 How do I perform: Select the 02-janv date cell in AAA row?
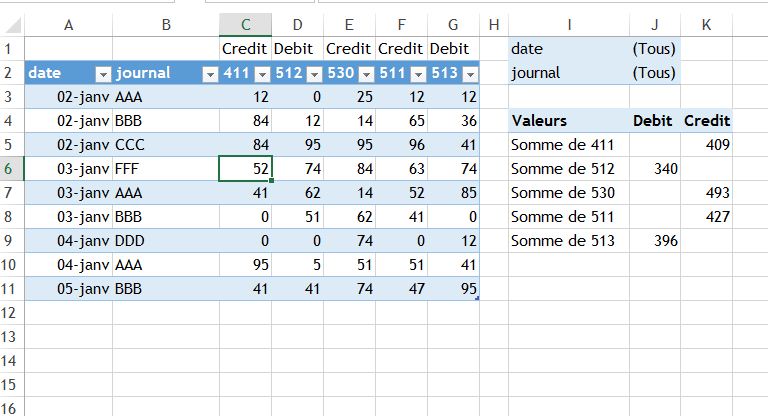[69, 97]
